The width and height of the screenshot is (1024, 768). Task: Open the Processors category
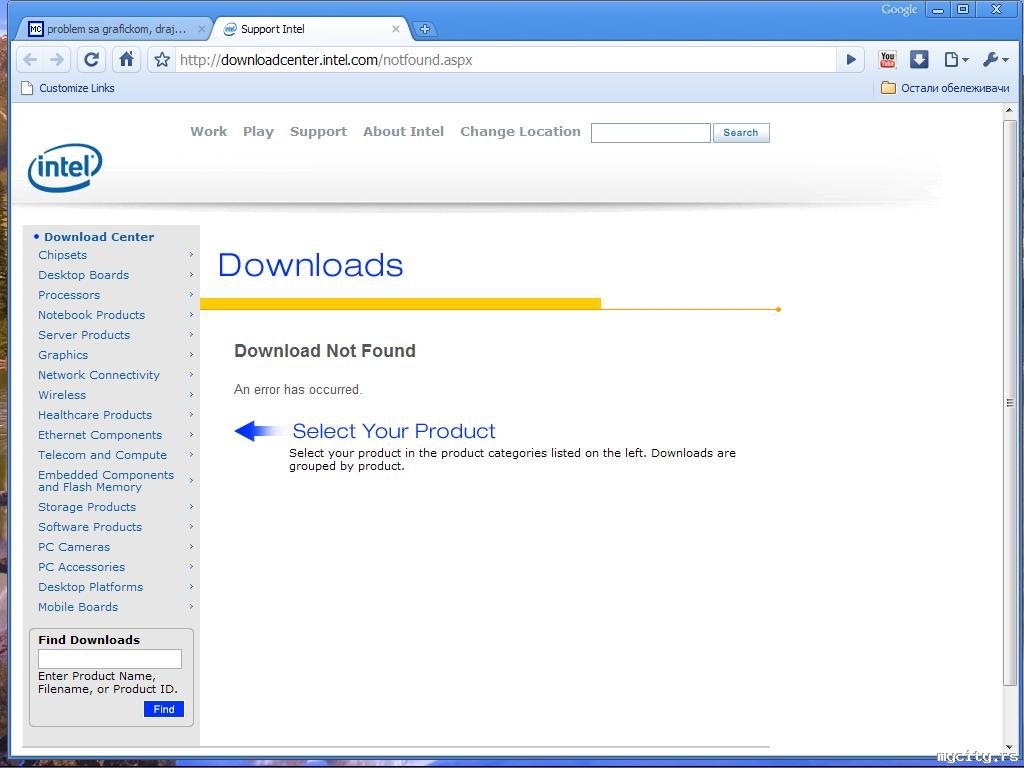coord(69,295)
